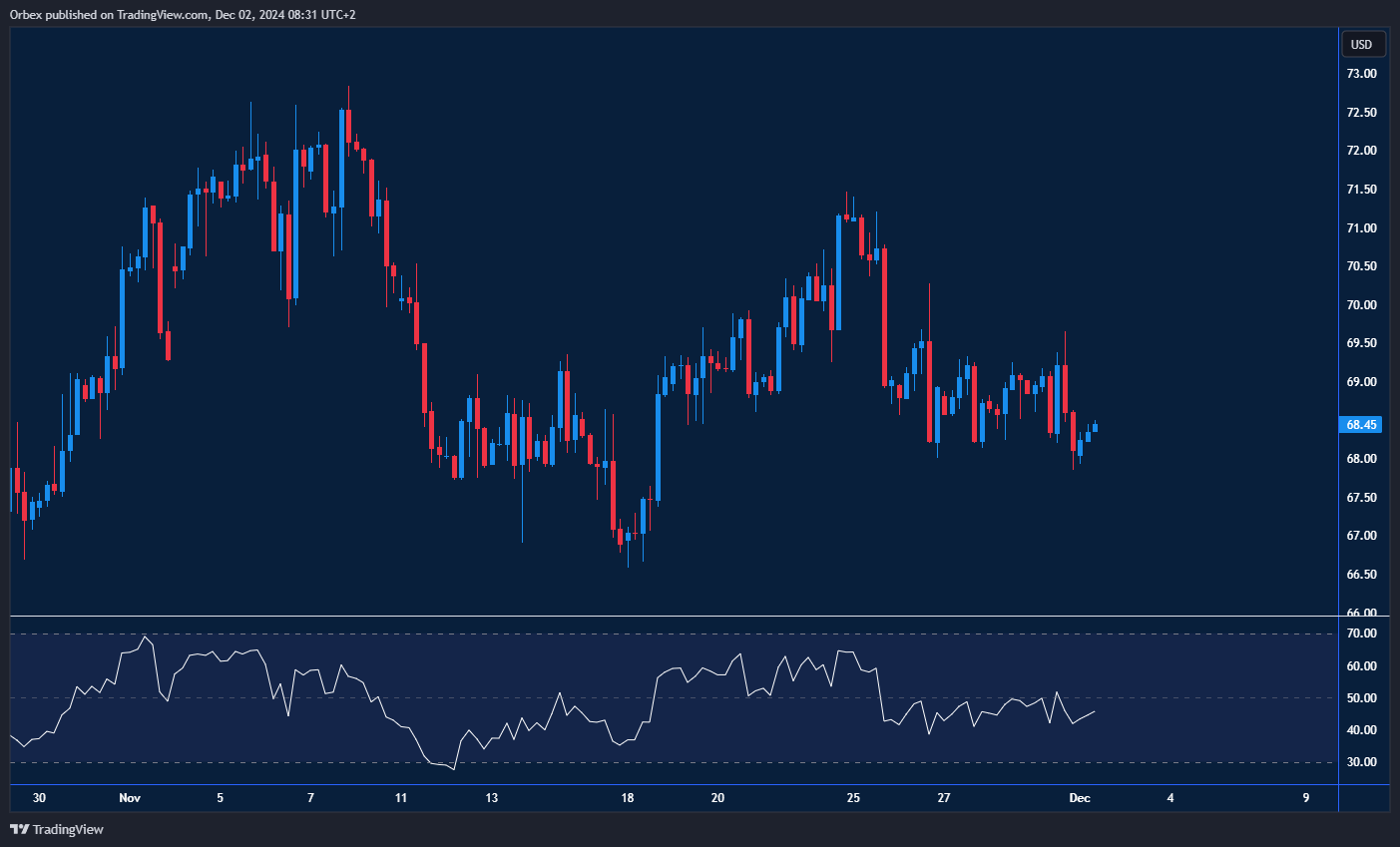Click the 9 date label on the time axis
Image resolution: width=1400 pixels, height=847 pixels.
coord(1306,798)
